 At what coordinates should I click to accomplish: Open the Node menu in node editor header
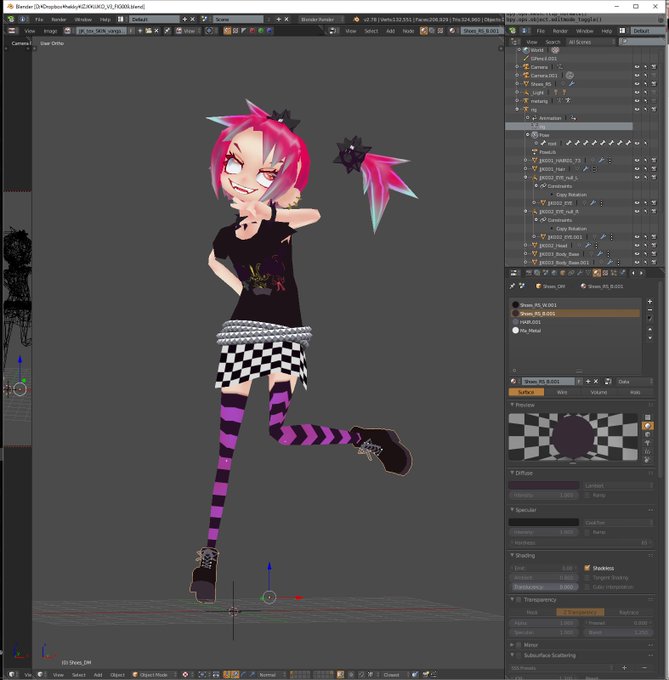pos(408,31)
